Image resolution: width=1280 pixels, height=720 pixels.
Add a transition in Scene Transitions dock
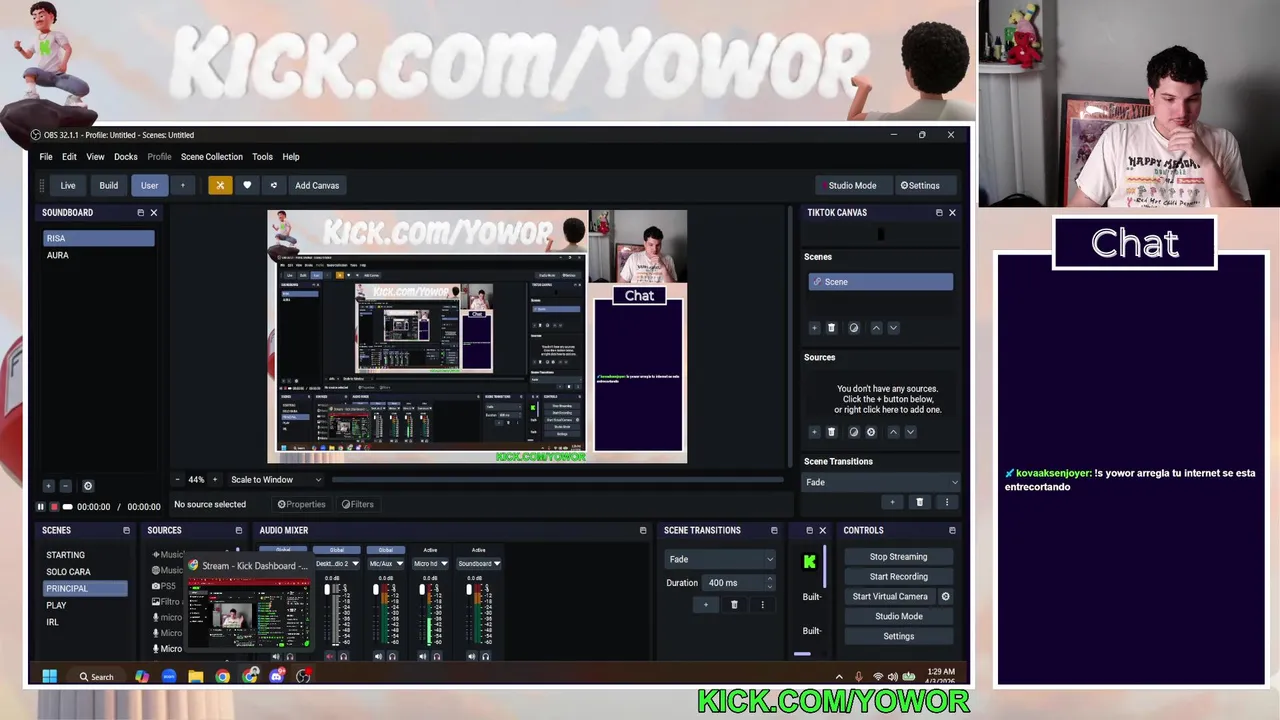coord(705,605)
